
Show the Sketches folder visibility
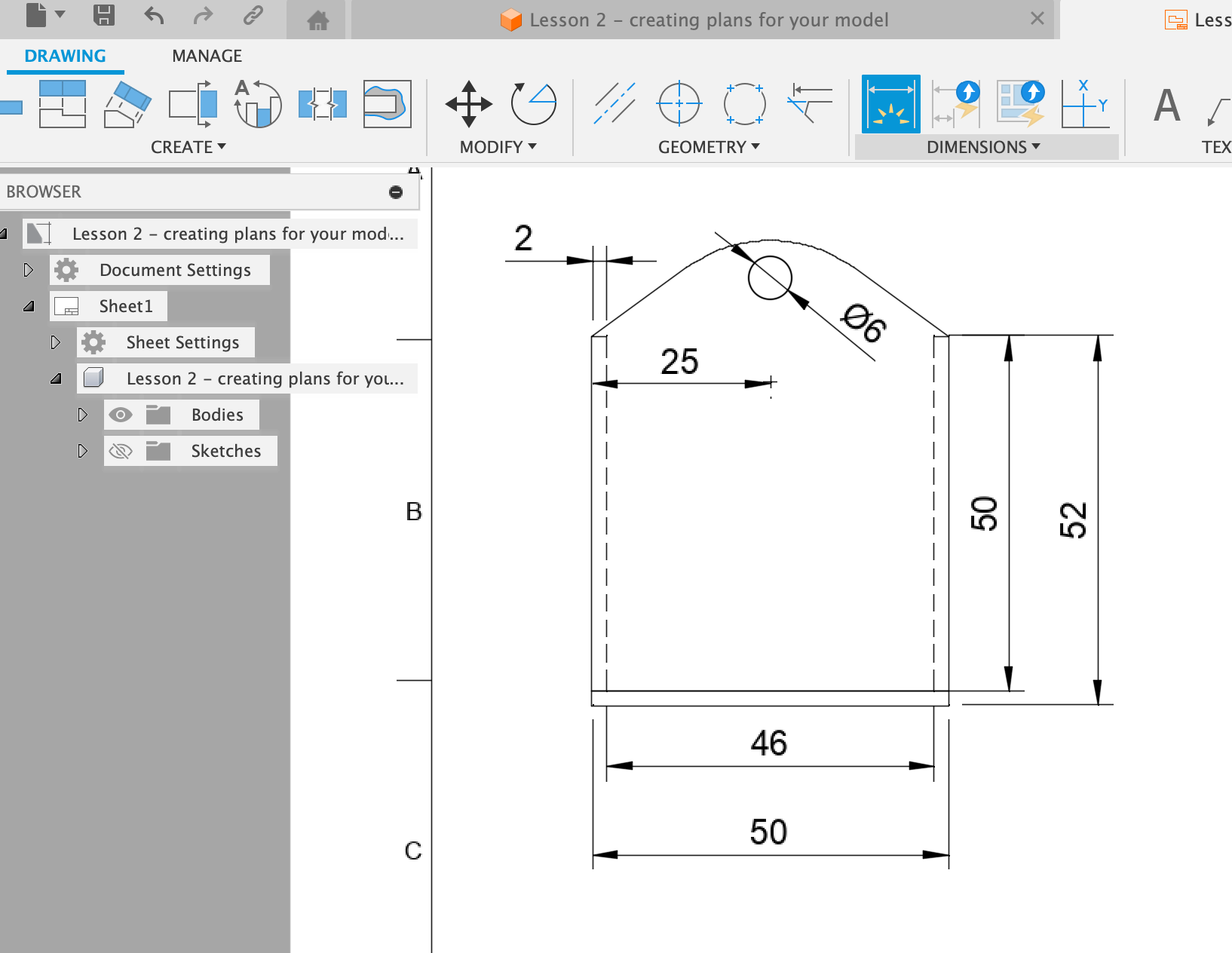[121, 451]
